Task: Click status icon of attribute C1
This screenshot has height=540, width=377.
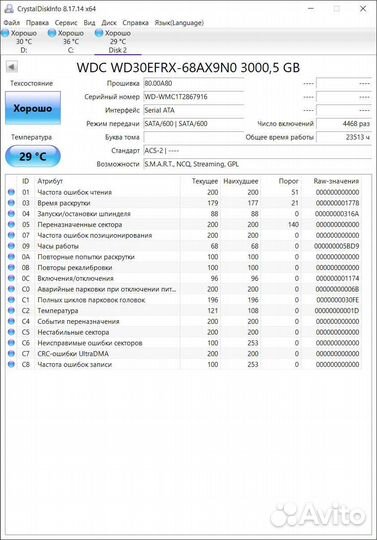Action: point(11,300)
